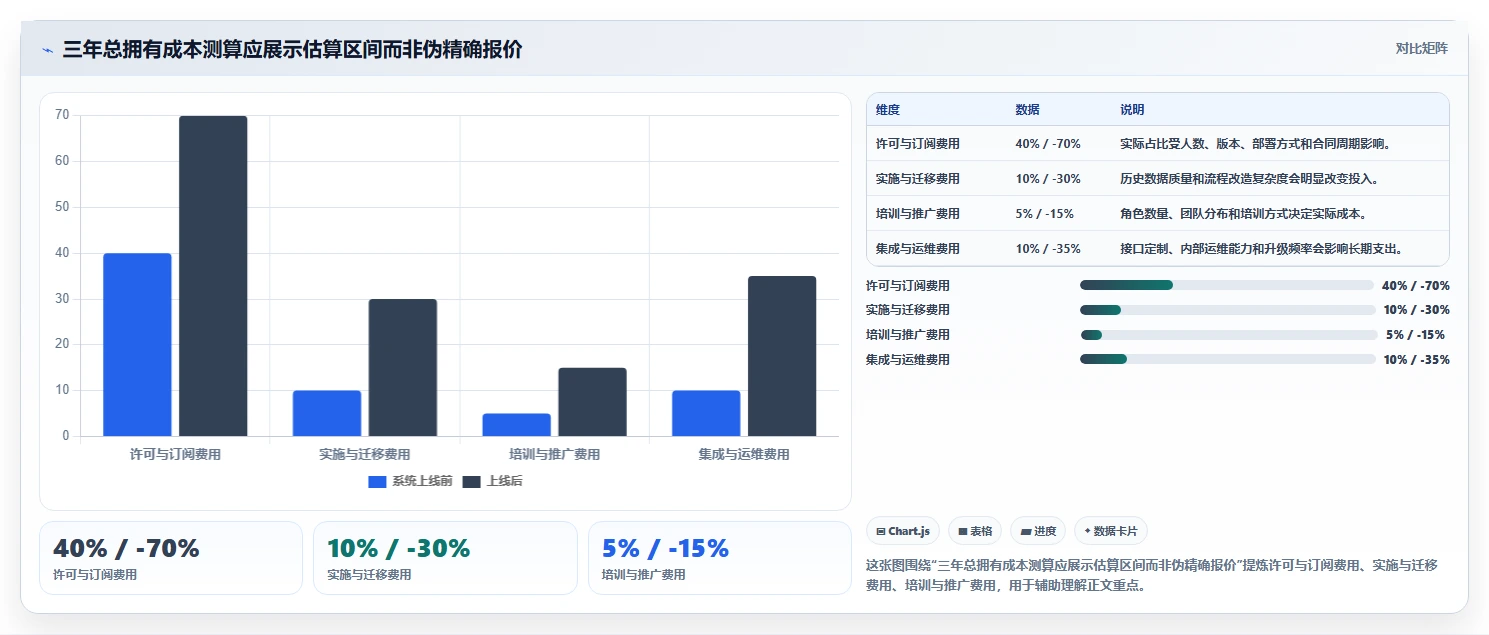Select the 集成与运维费用 table row cell
This screenshot has width=1489, height=635.
[918, 249]
